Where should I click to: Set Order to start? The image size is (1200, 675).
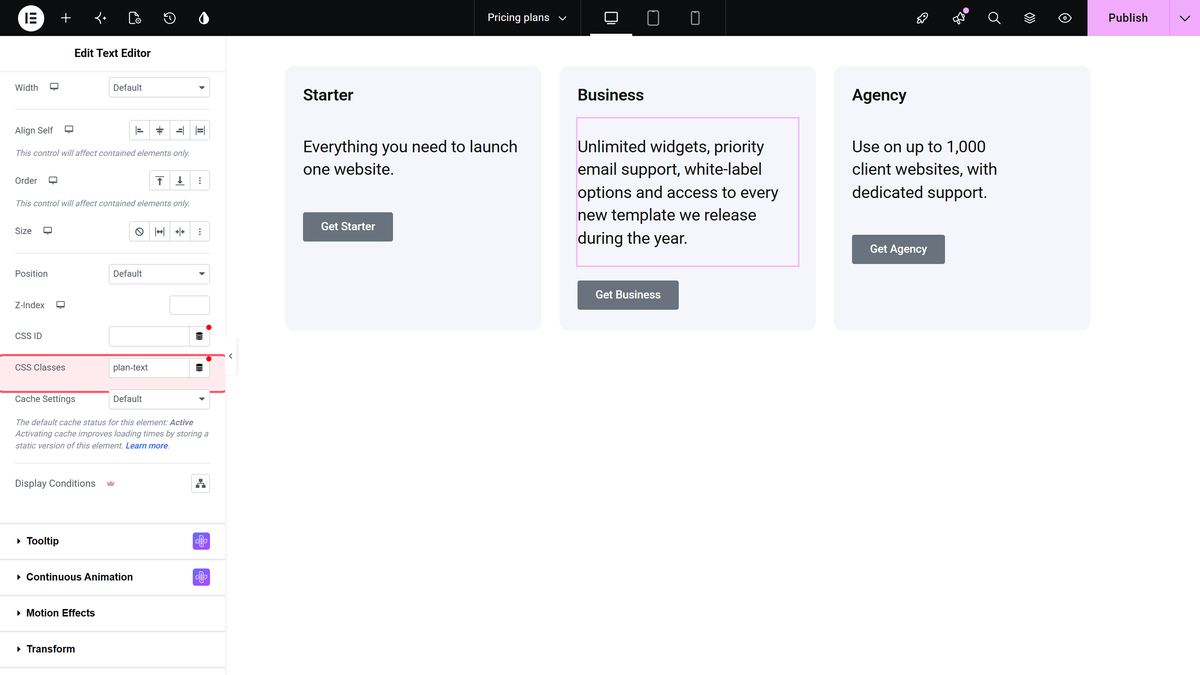click(x=159, y=181)
